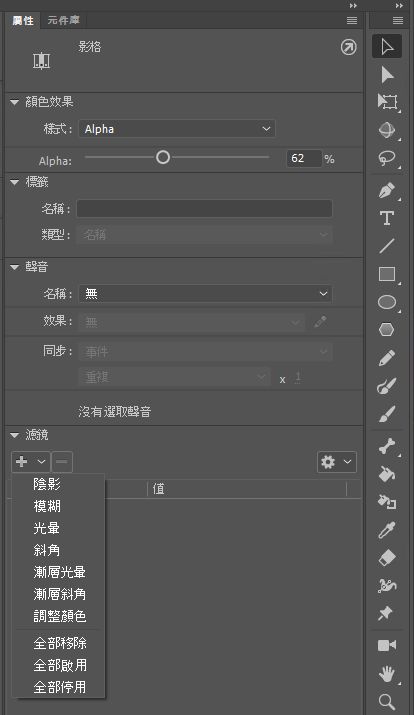The image size is (414, 715).
Task: Choose 調整顏色 from the filter menu
Action: [58, 616]
